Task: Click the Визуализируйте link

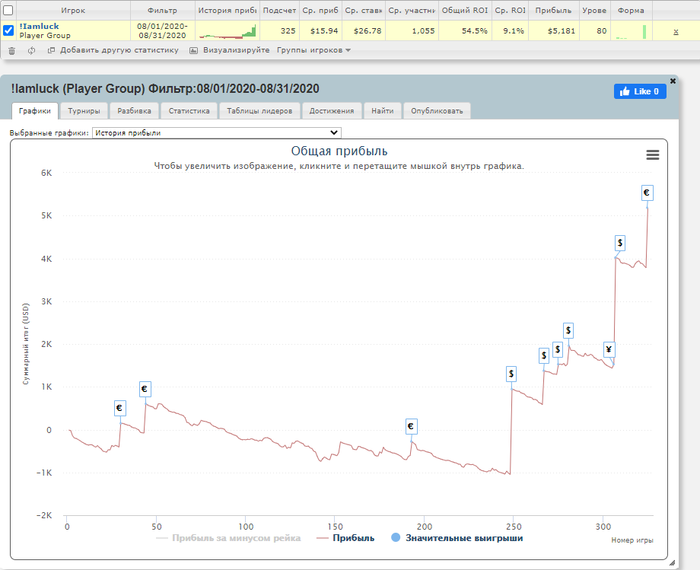Action: [x=236, y=50]
